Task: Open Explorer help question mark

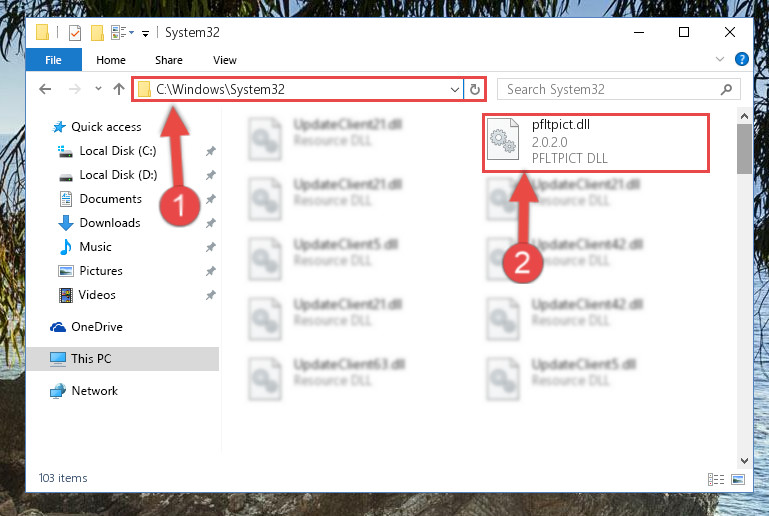Action: [741, 59]
